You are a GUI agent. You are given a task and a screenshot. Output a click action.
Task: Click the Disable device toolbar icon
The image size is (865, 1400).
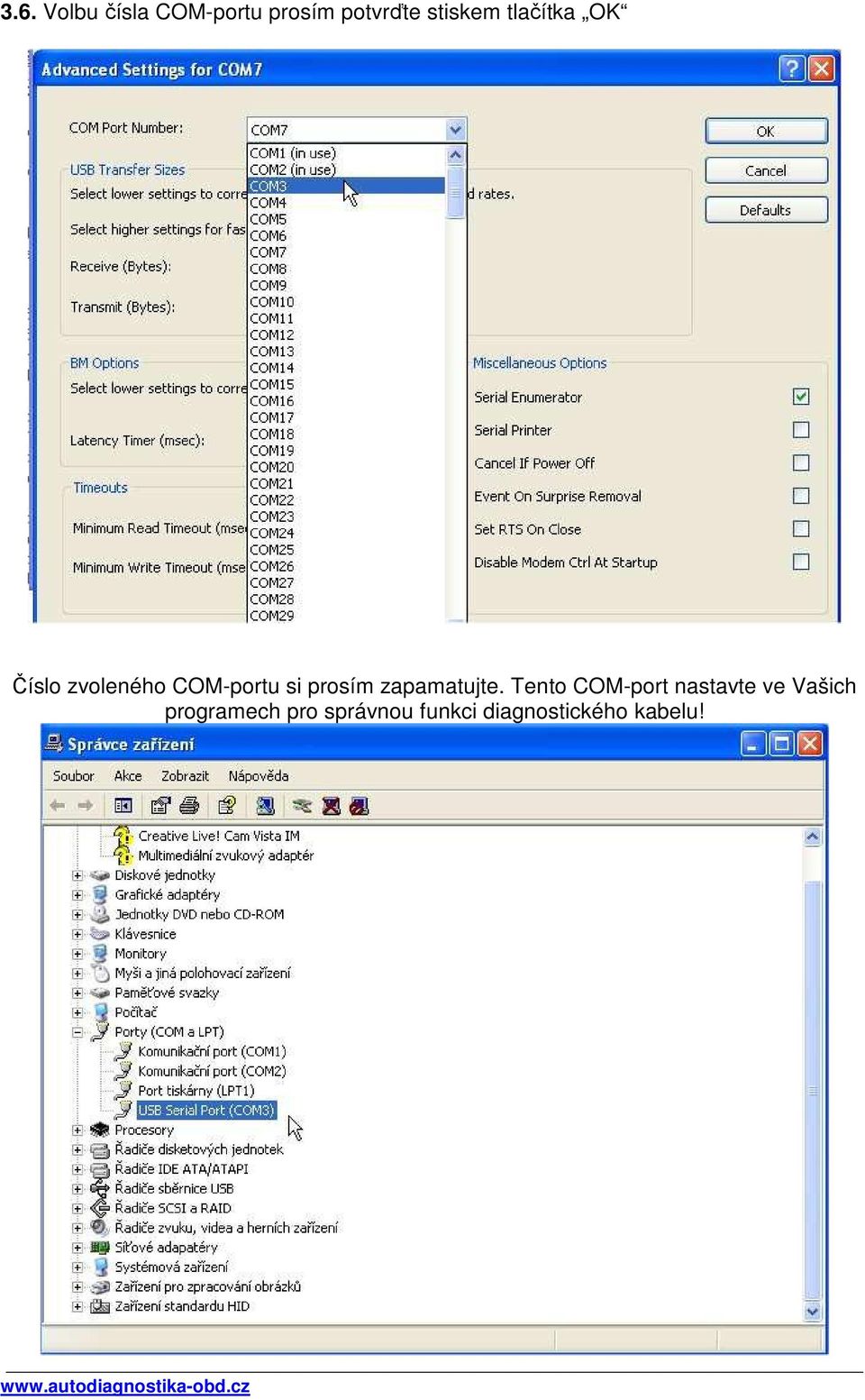(x=359, y=806)
